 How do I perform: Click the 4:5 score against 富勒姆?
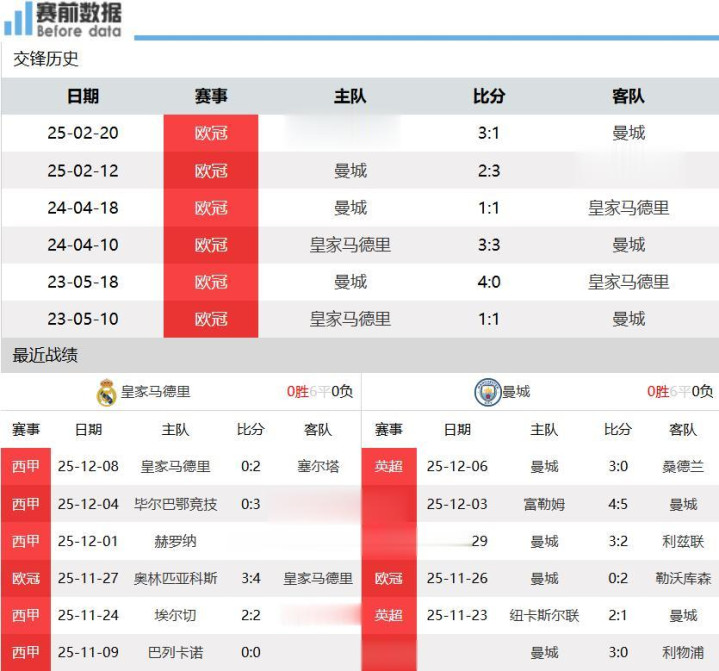tap(618, 504)
